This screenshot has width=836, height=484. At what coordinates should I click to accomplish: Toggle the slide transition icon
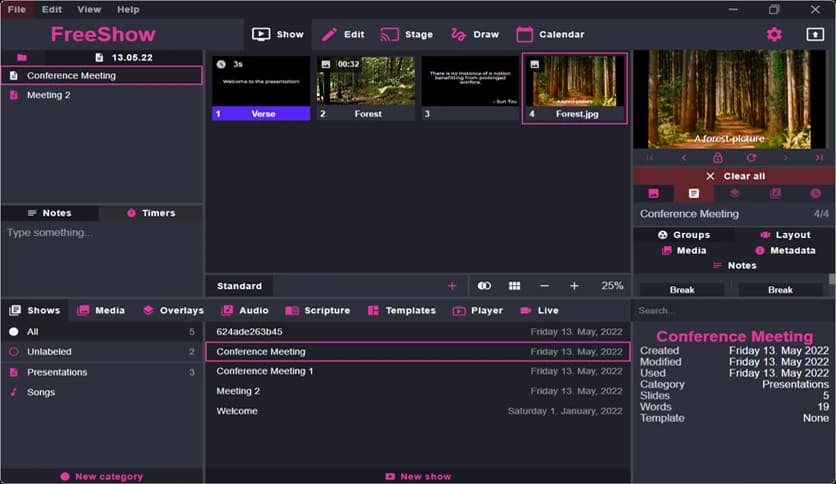pos(484,286)
